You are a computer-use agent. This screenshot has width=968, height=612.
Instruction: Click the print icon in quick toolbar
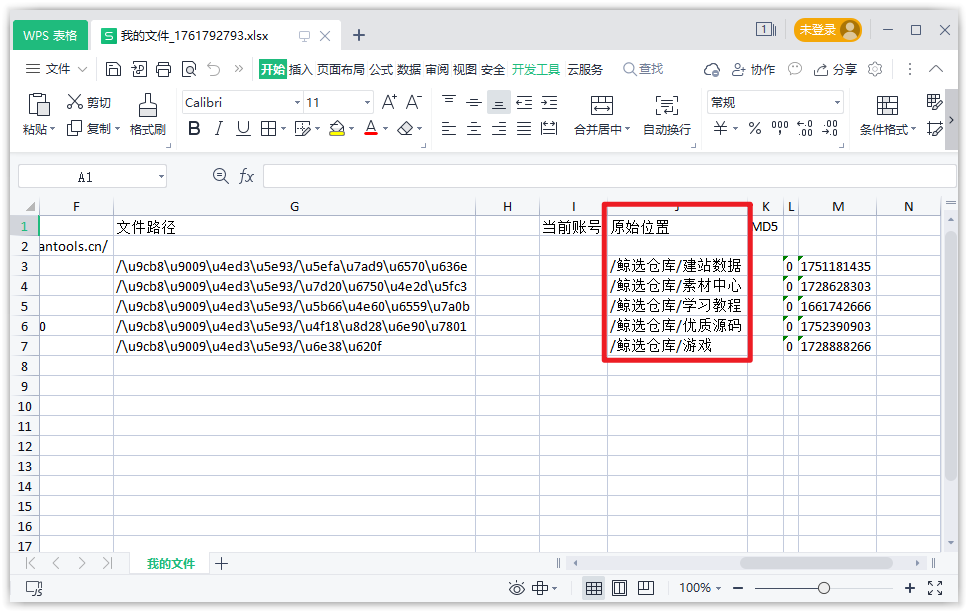pyautogui.click(x=163, y=69)
